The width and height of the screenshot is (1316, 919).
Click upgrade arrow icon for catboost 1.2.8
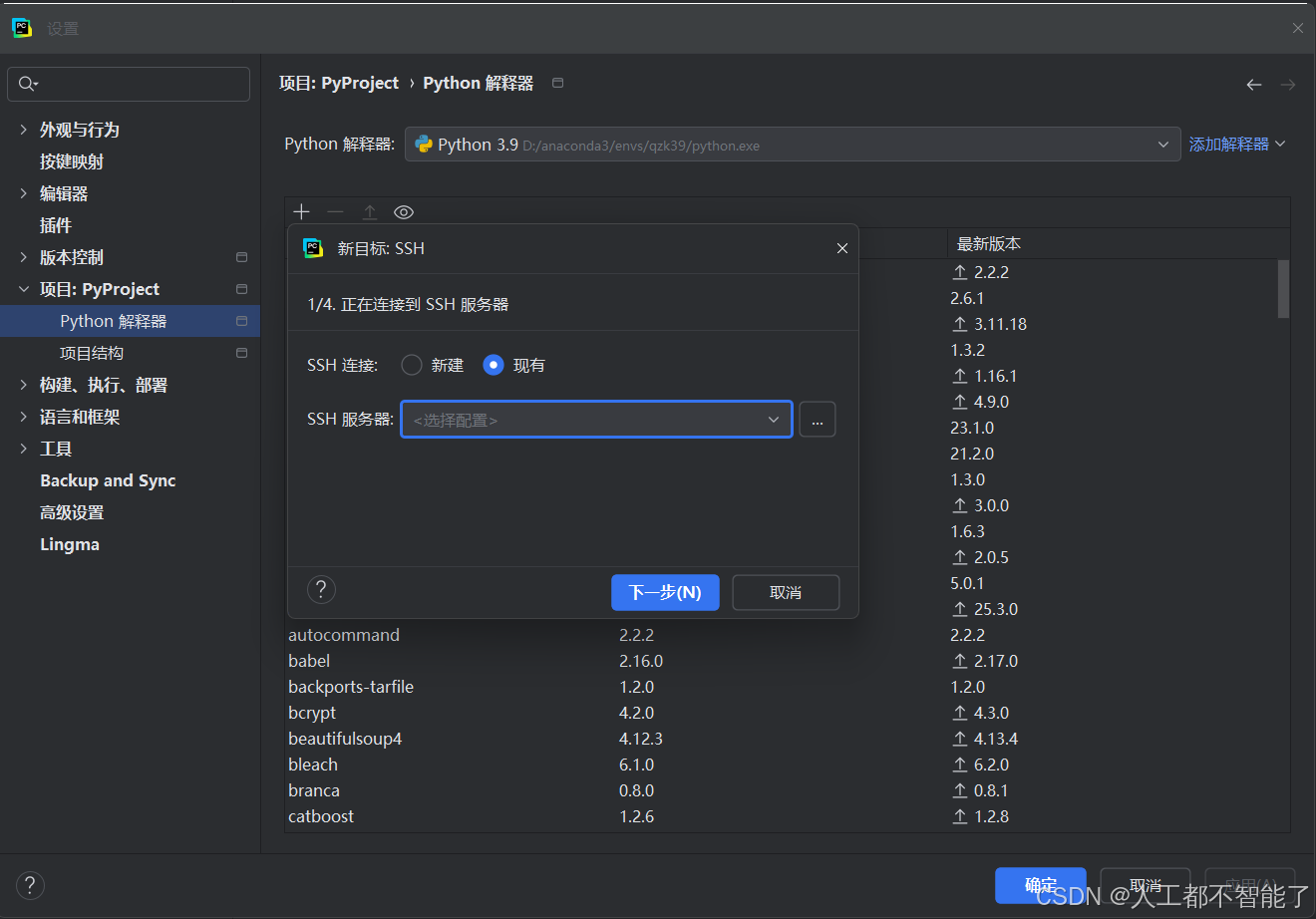[960, 816]
